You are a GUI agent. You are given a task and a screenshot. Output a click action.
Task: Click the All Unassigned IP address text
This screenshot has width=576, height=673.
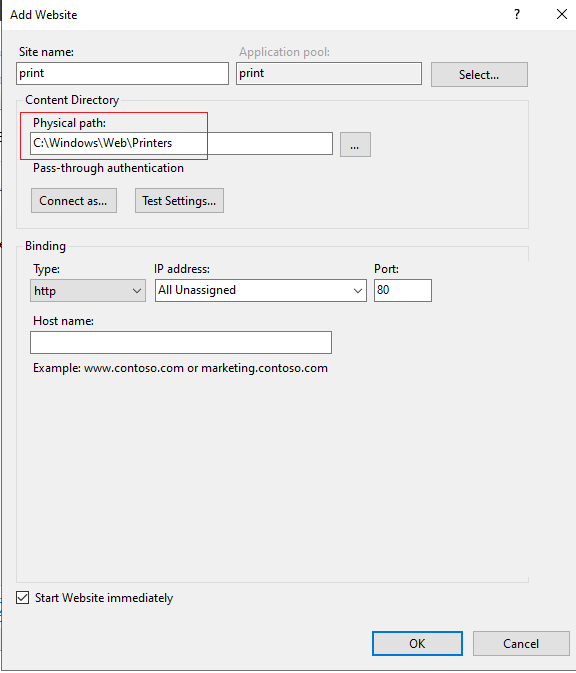197,290
